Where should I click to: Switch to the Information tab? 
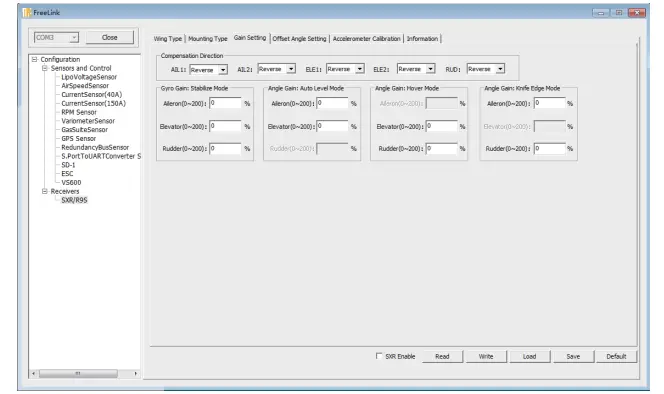click(x=422, y=39)
